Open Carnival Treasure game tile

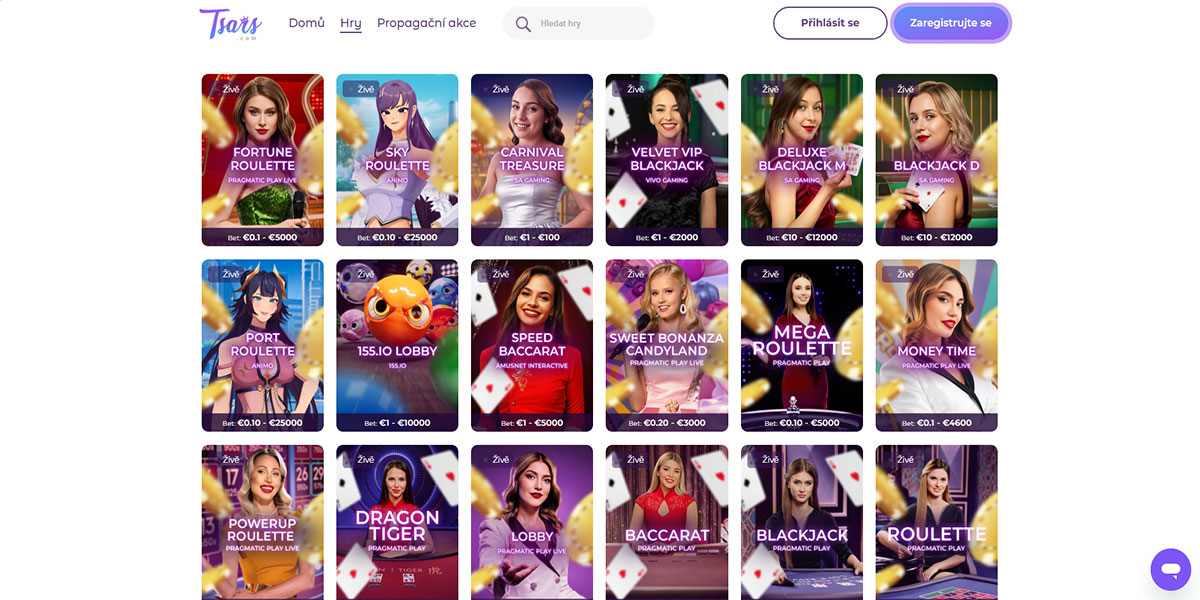click(x=532, y=160)
